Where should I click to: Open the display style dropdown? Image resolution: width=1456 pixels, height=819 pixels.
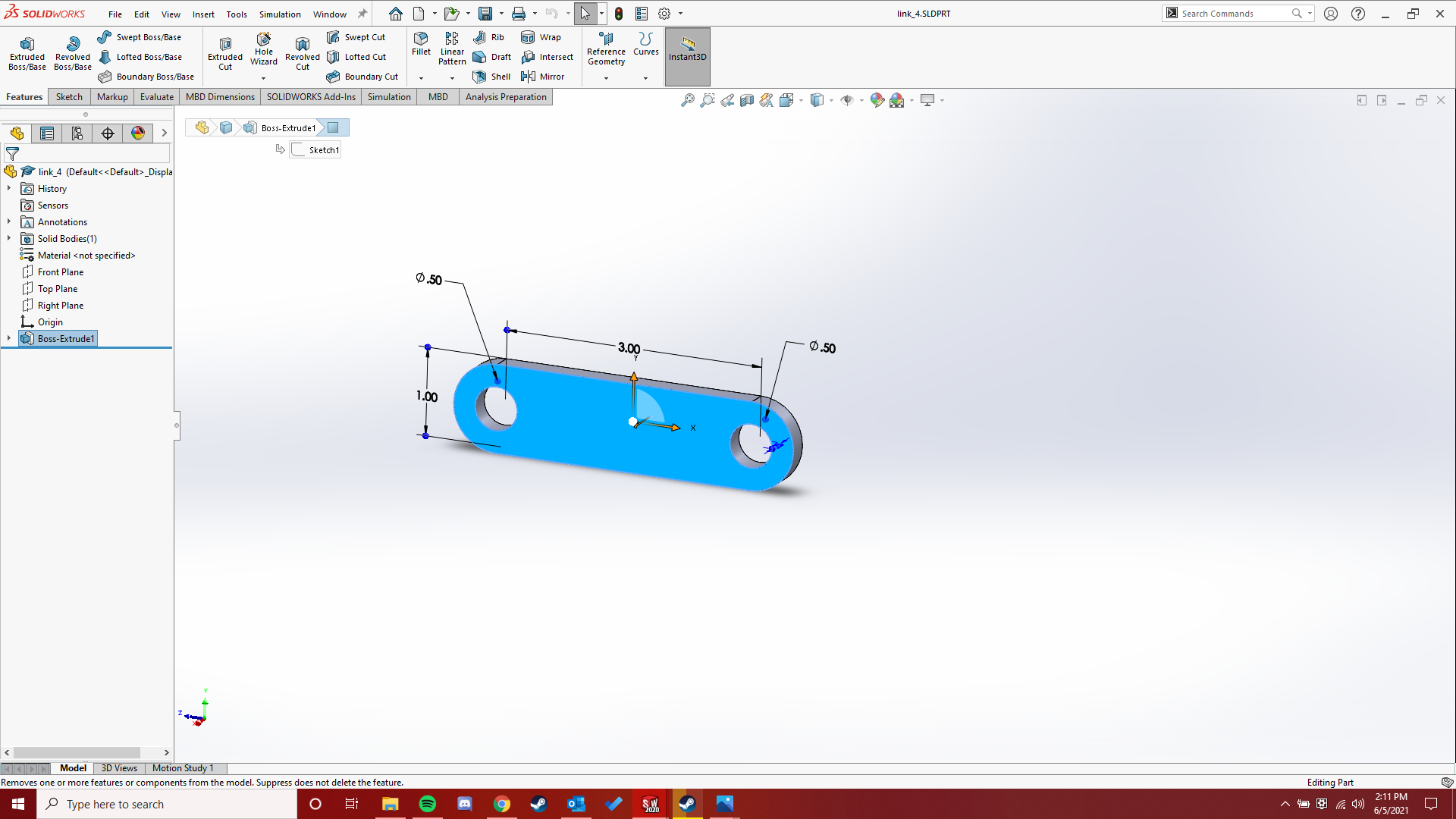(x=830, y=99)
